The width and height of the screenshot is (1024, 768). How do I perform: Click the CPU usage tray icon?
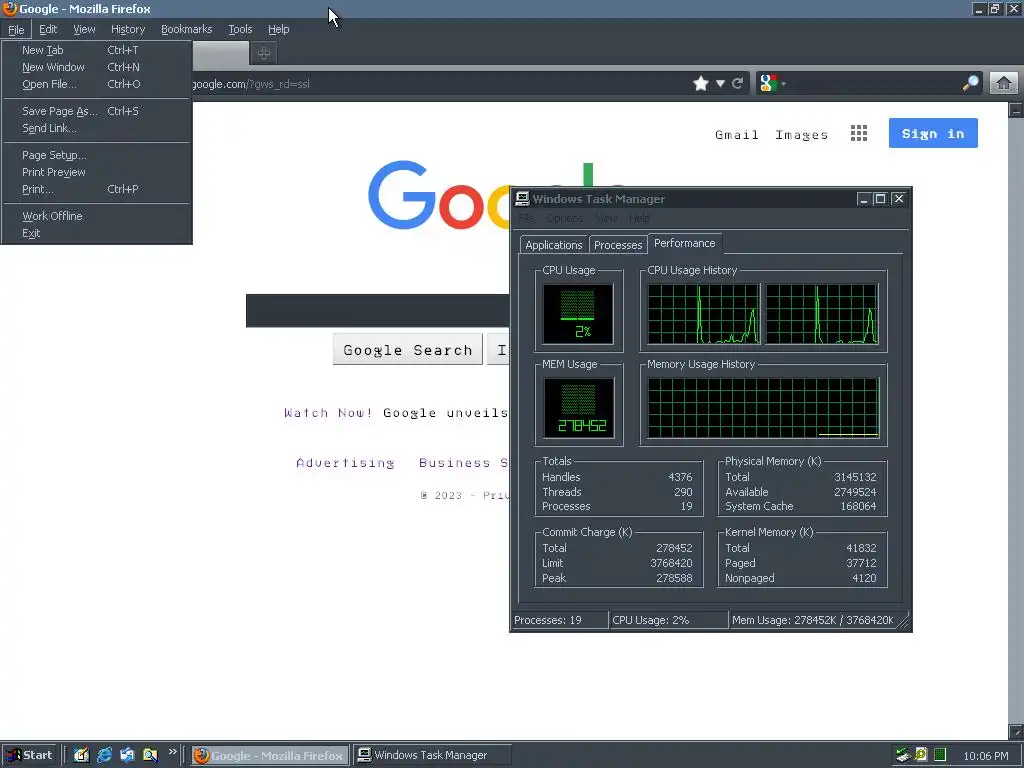click(940, 755)
